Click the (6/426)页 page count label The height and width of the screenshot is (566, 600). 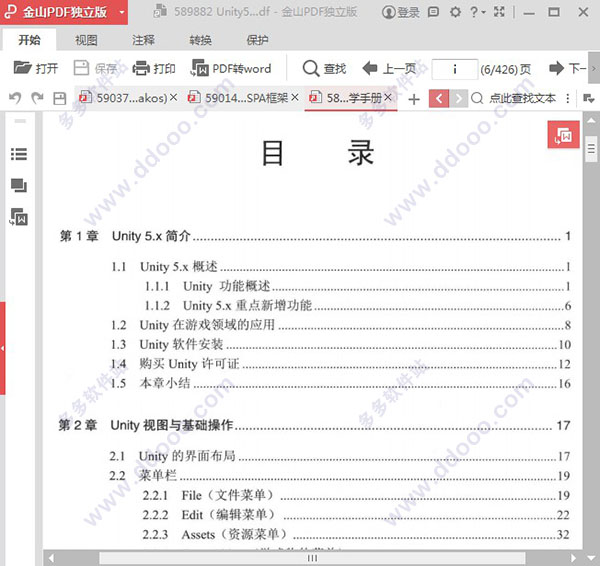tap(505, 69)
